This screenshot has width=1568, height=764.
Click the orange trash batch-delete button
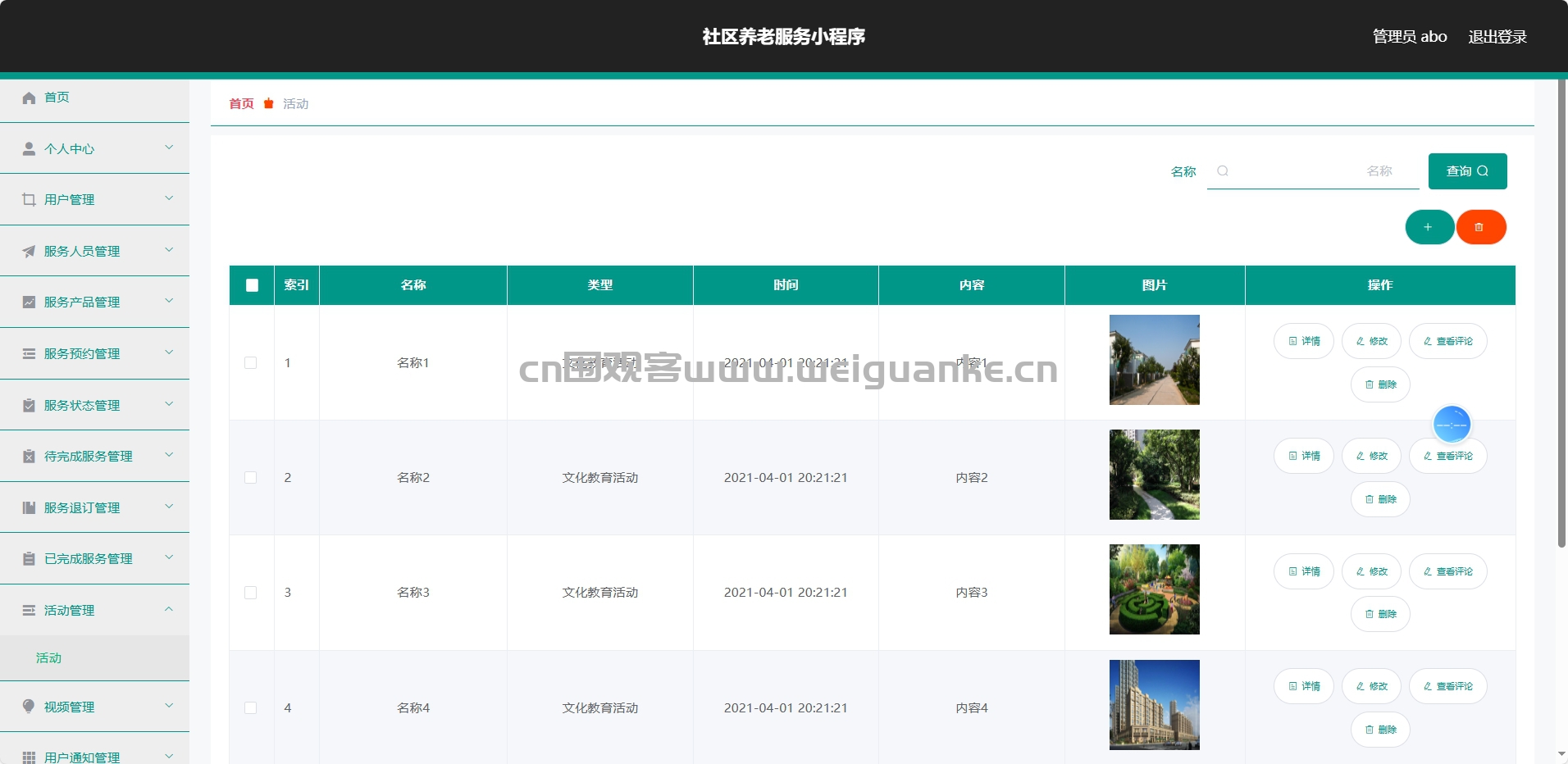[x=1480, y=227]
